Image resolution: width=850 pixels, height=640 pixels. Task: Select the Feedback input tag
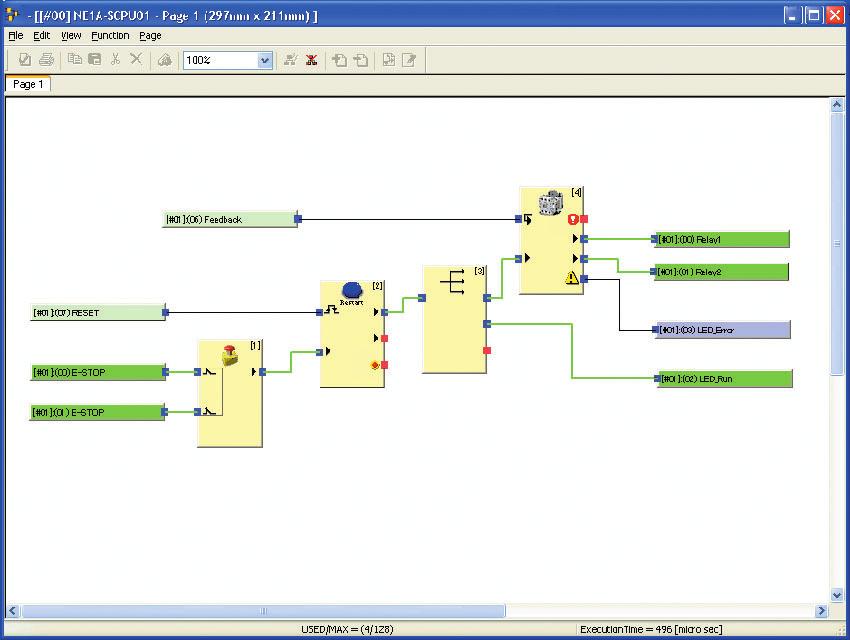[230, 219]
